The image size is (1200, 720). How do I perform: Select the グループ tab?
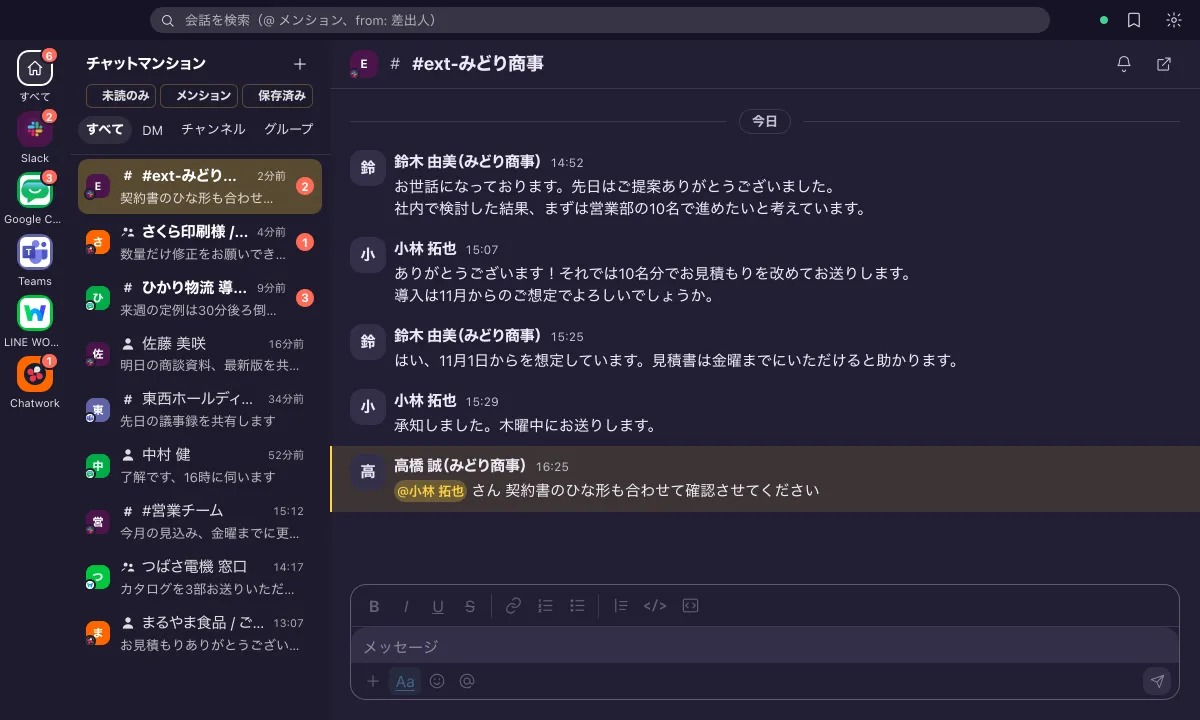288,130
